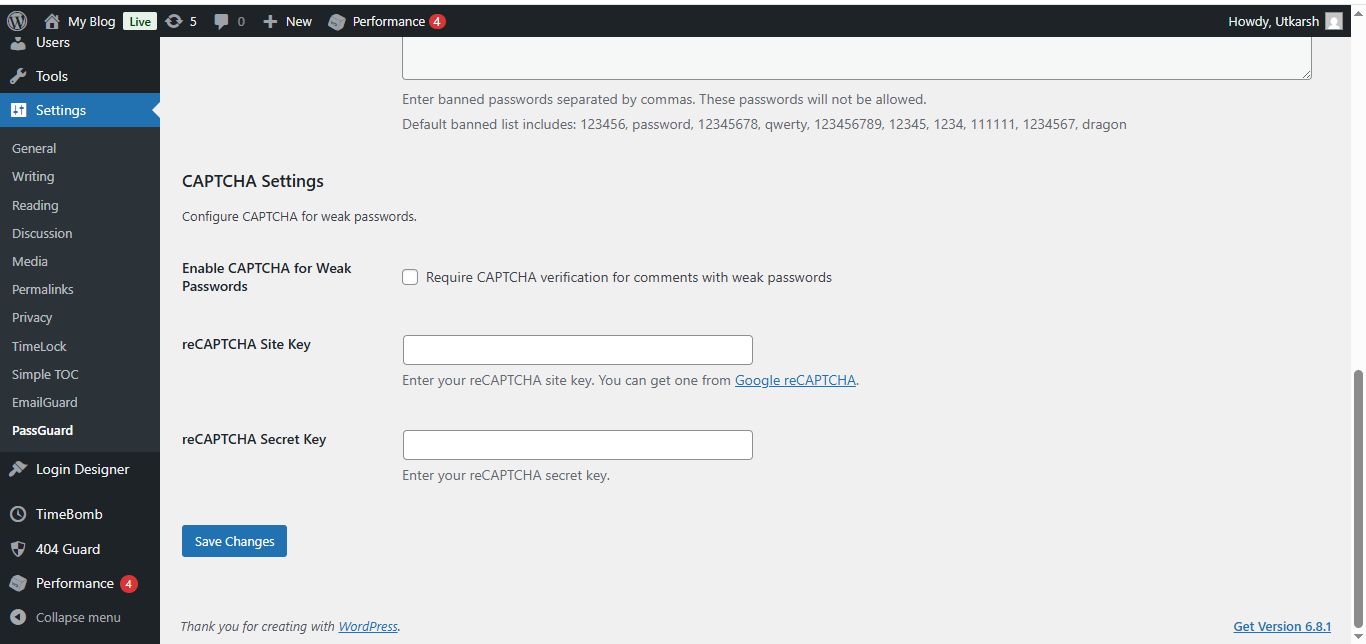Click the reCAPTCHA Site Key label
Screen dimensions: 1366x644
246,344
